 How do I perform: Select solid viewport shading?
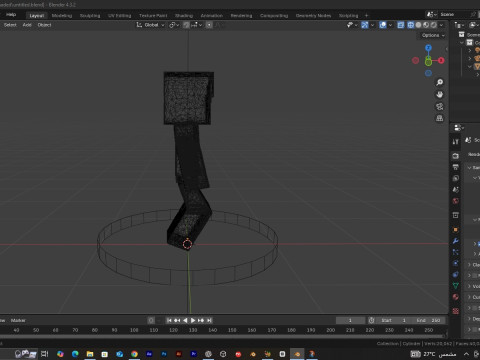point(418,25)
